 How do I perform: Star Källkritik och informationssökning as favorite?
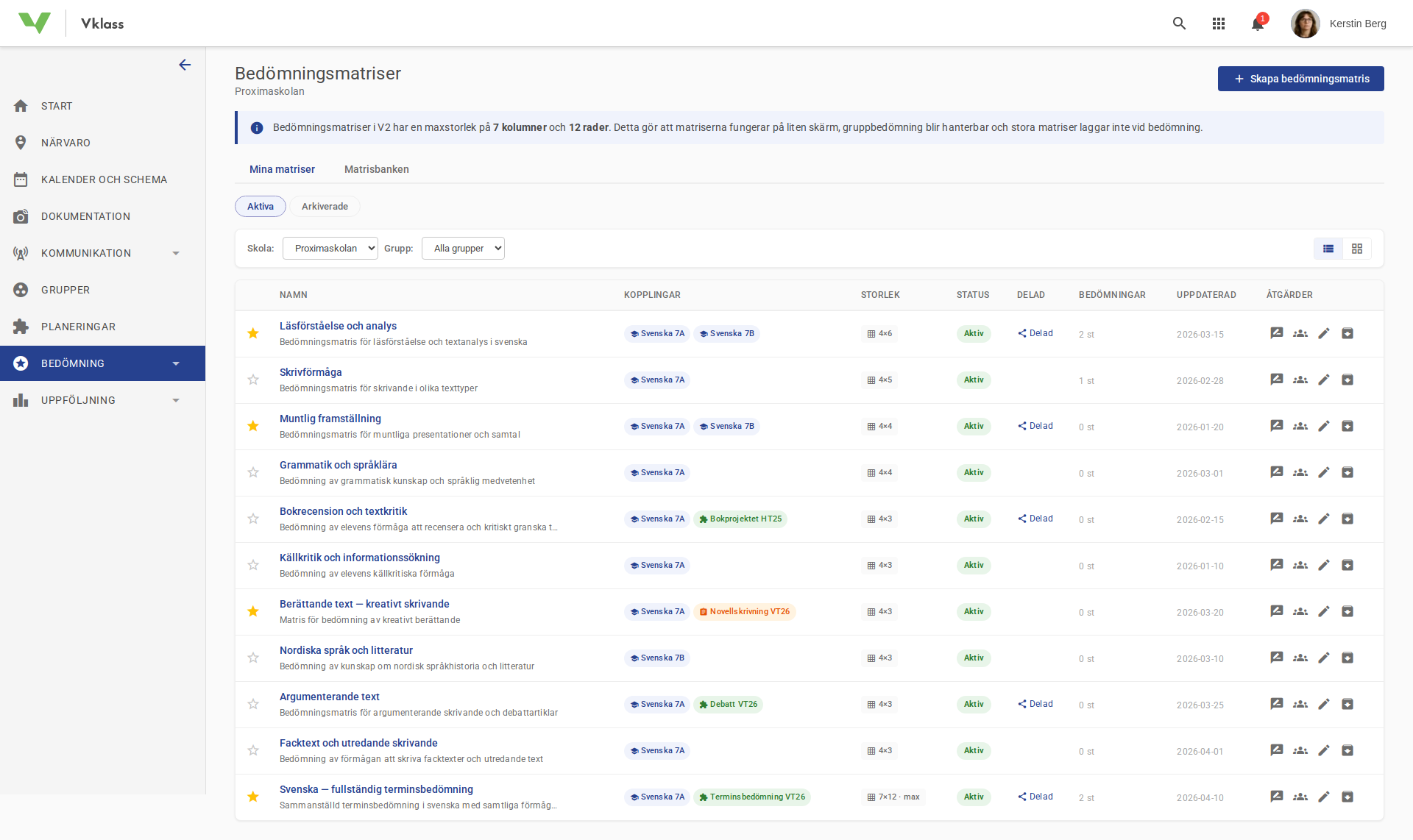click(x=253, y=565)
